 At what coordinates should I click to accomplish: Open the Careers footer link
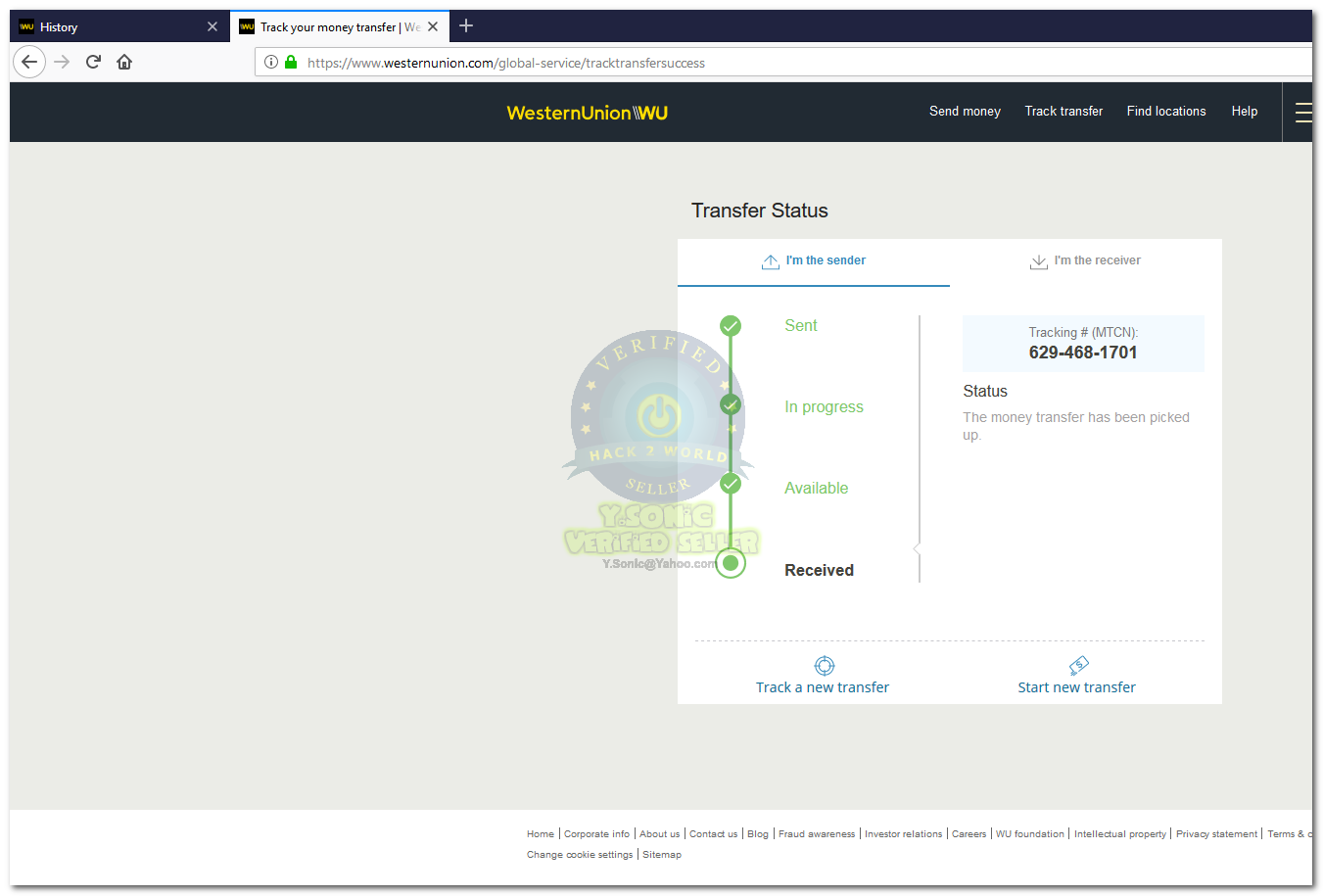point(969,834)
